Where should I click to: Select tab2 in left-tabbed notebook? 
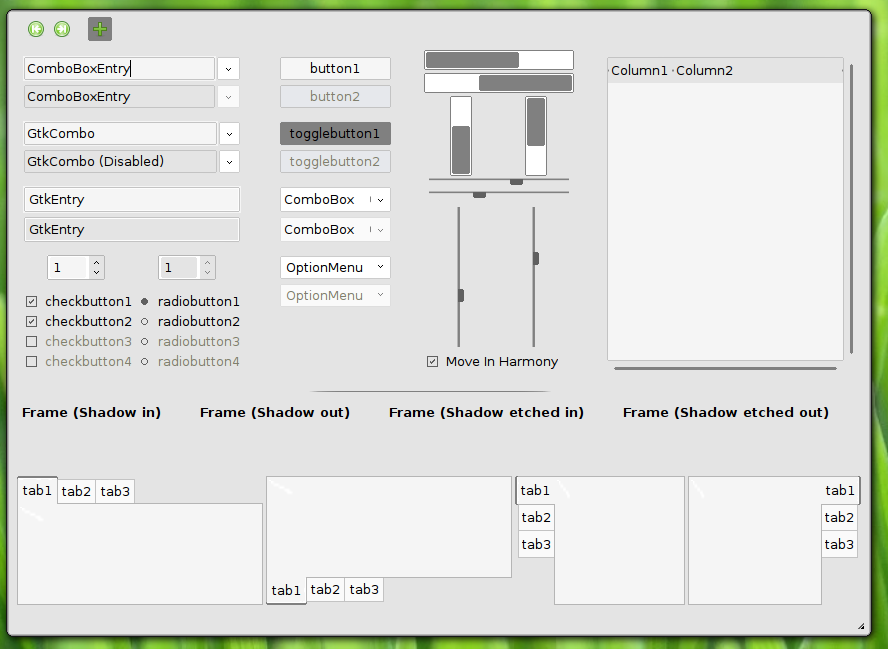[x=536, y=517]
